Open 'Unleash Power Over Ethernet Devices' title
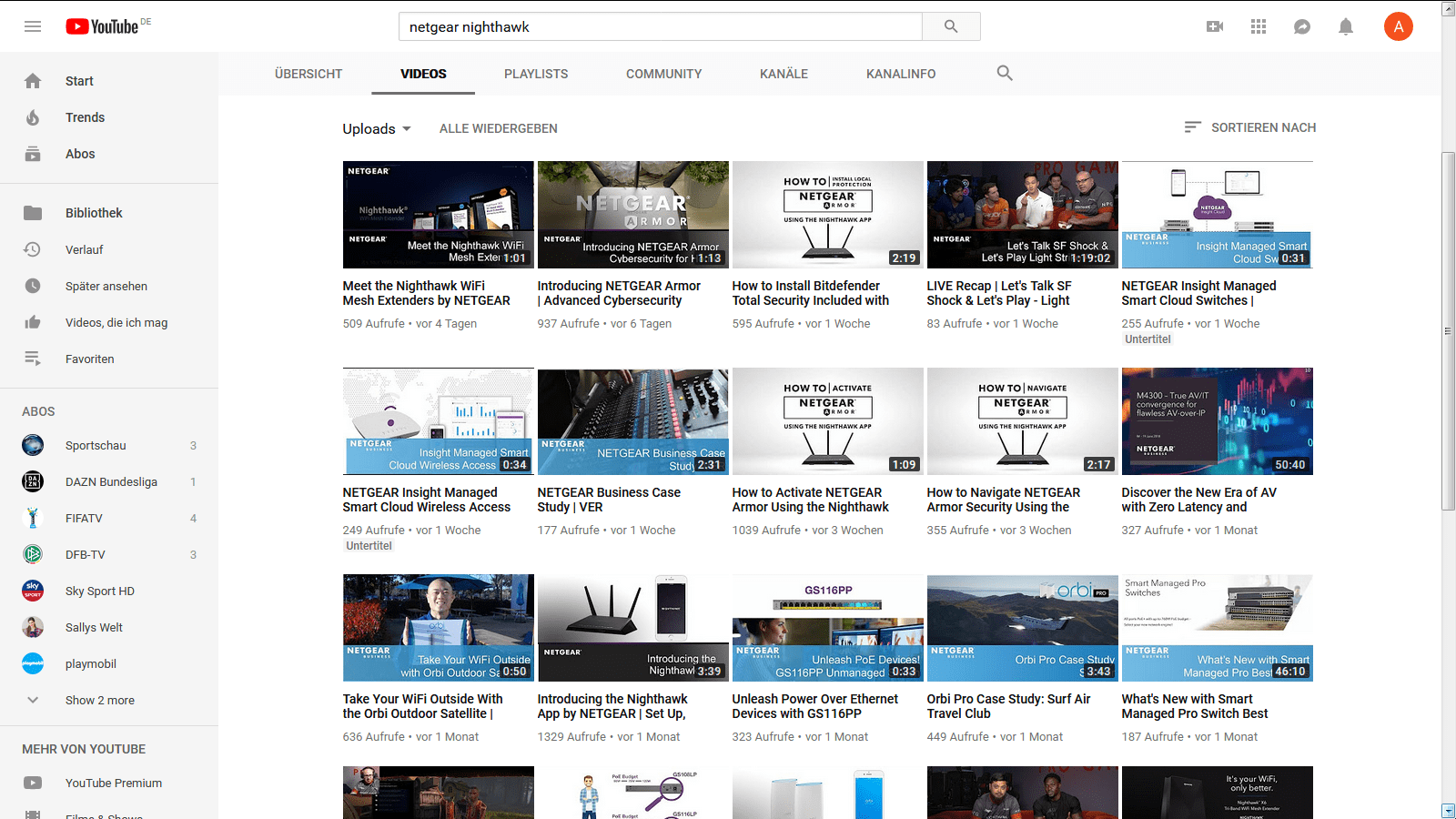This screenshot has width=1456, height=819. 814,706
